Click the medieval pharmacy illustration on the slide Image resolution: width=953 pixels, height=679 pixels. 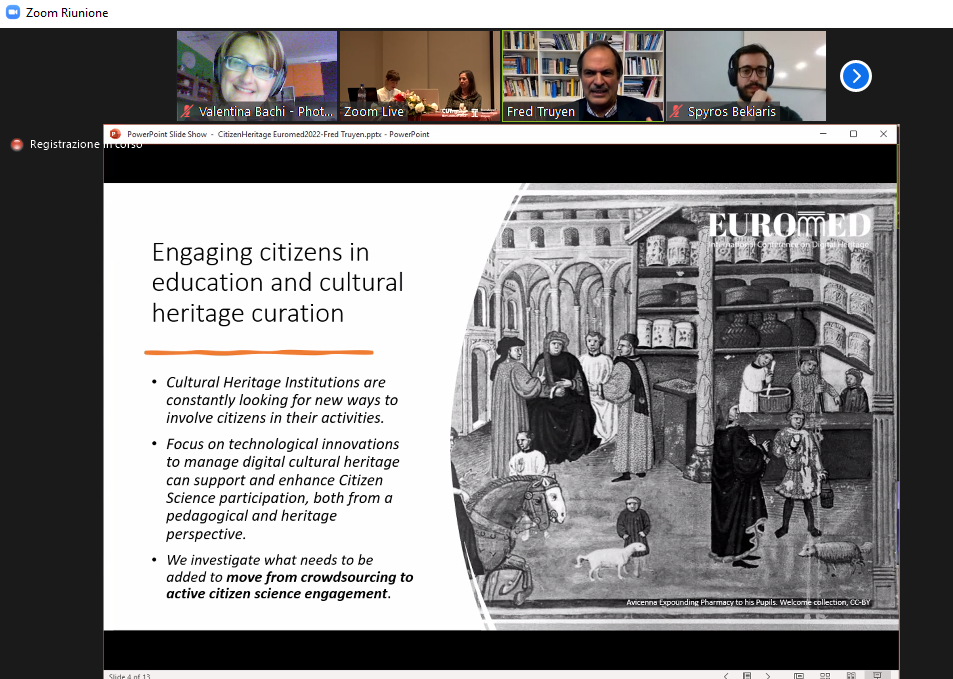click(675, 407)
